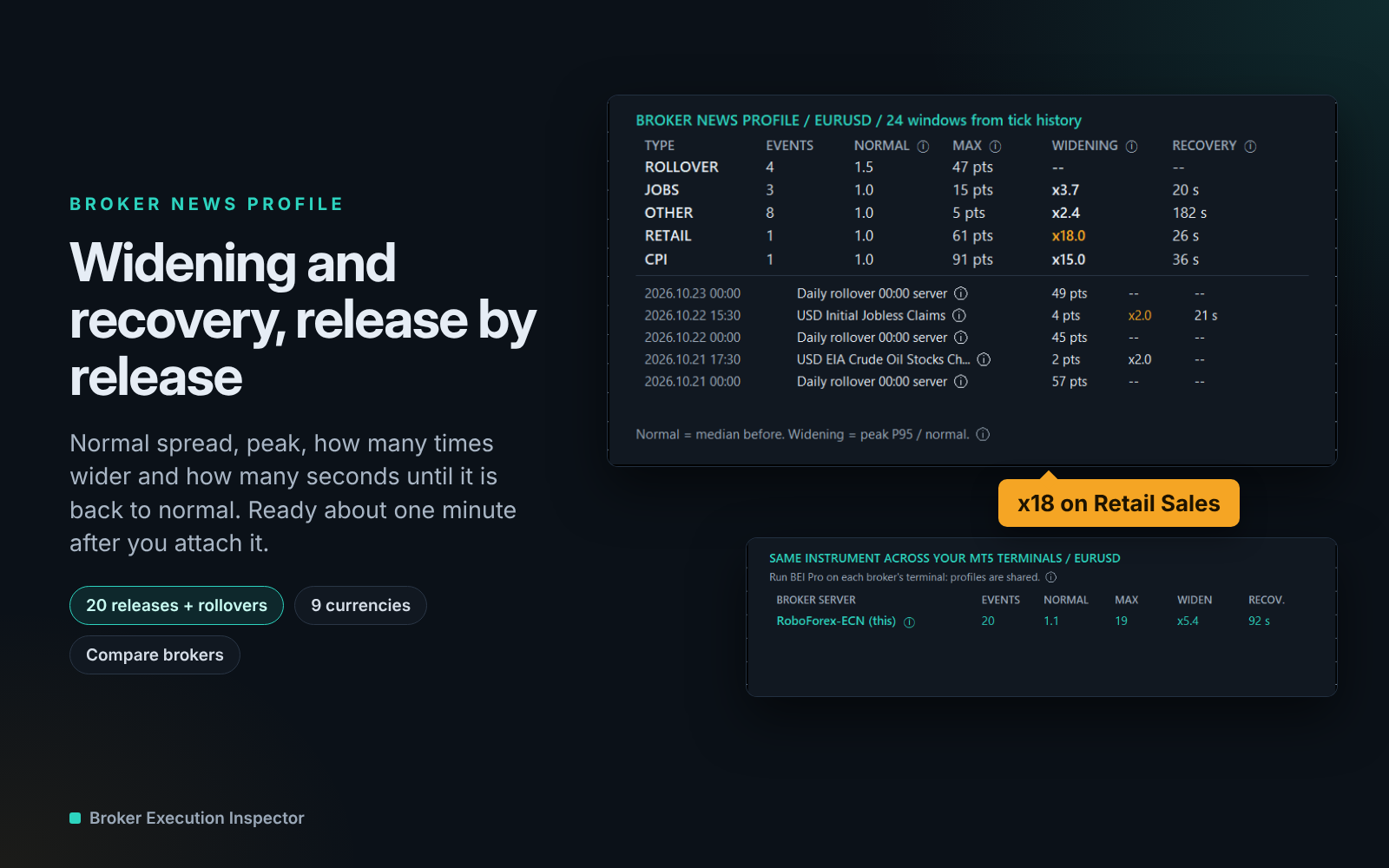Click the 'x5.4' widen value for RoboForex

(x=1188, y=621)
